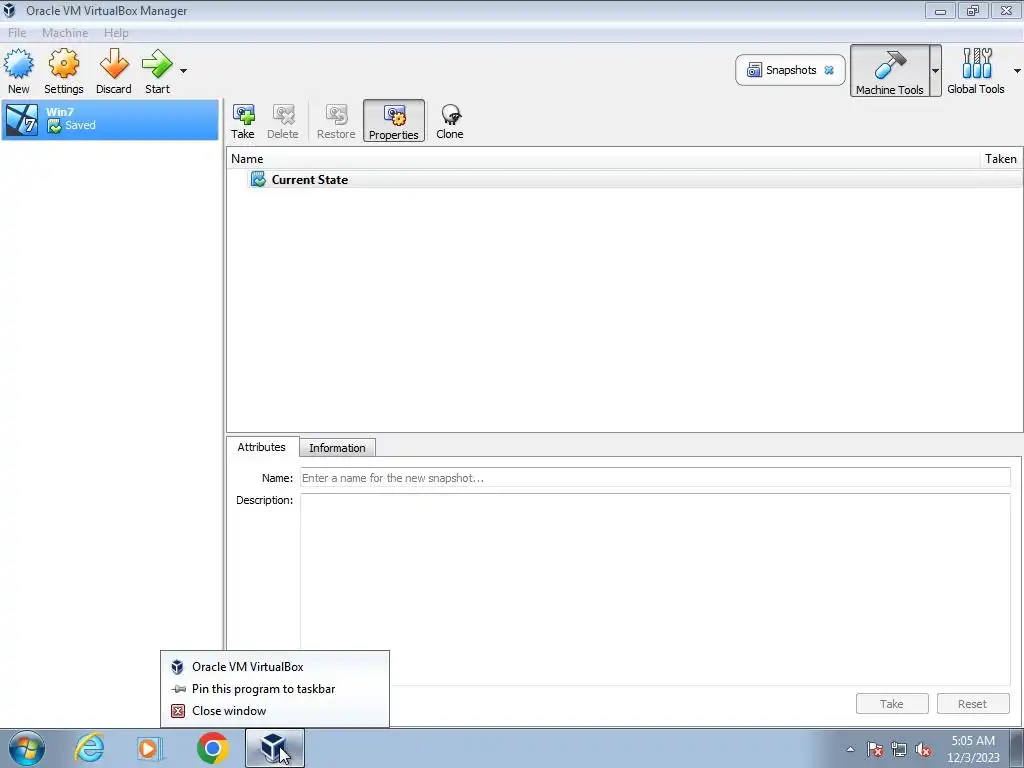1024x768 pixels.
Task: Close the Snapshots pill with its X
Action: coord(829,70)
